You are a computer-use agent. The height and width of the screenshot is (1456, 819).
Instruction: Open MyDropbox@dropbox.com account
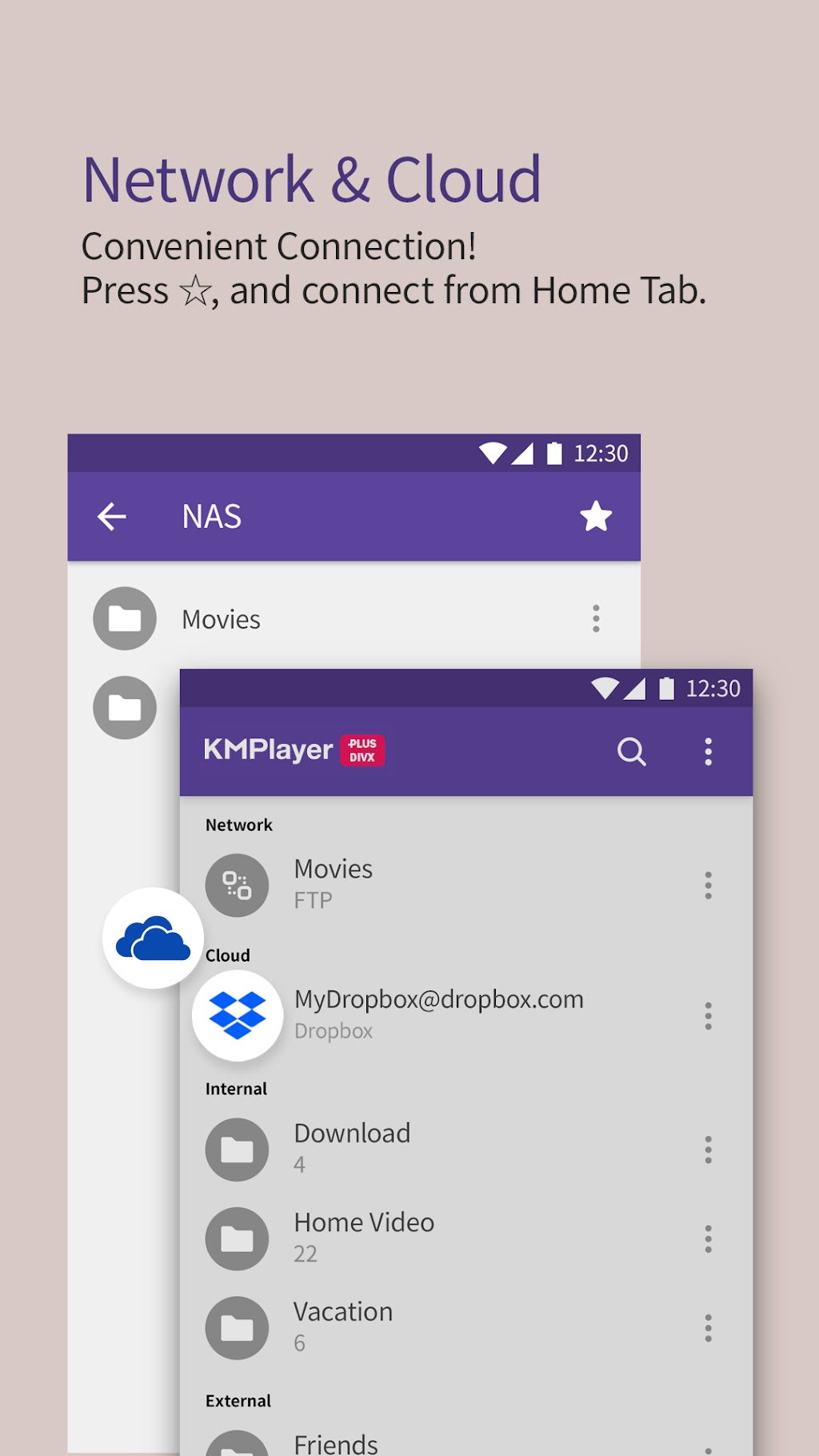438,1000
